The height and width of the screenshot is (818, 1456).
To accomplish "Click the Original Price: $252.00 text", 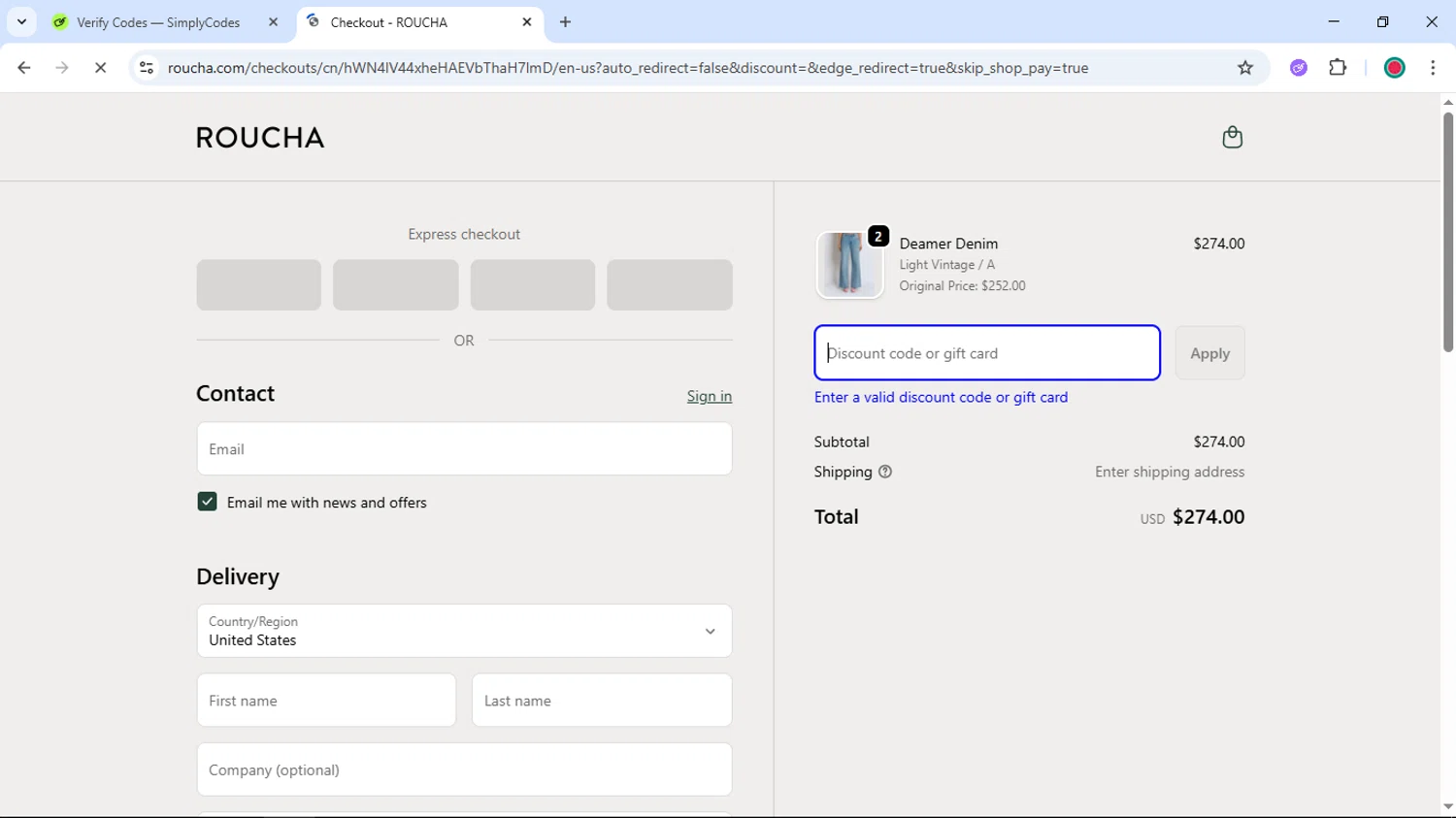I will pyautogui.click(x=962, y=286).
